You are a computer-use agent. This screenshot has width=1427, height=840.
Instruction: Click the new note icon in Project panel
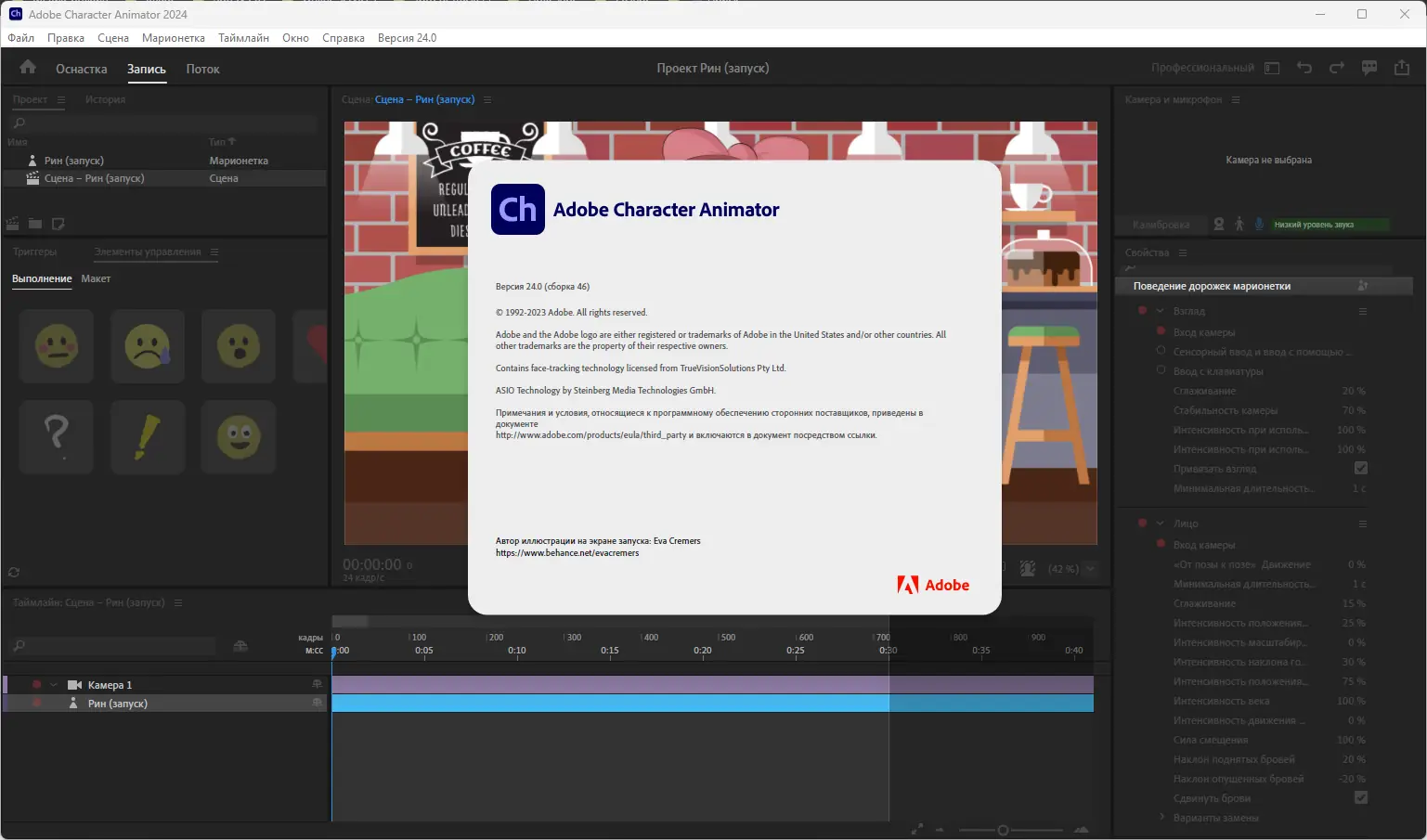58,224
